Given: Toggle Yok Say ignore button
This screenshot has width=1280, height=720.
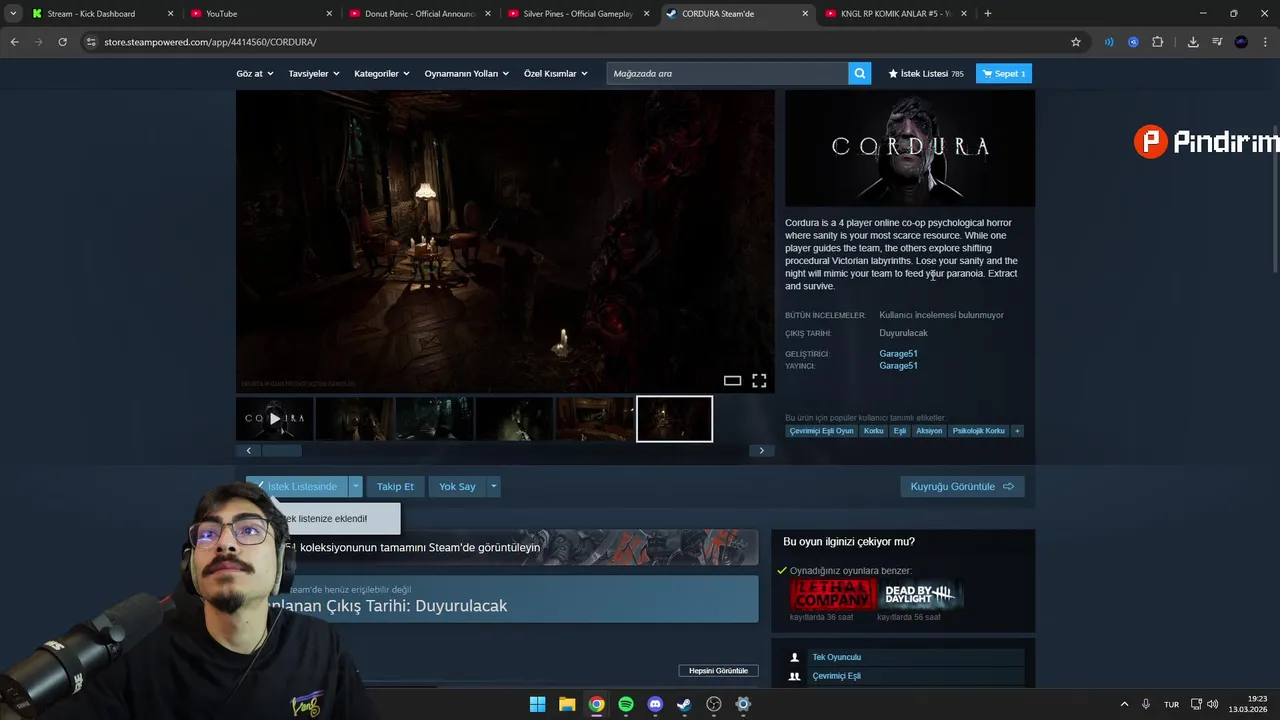Looking at the screenshot, I should pyautogui.click(x=457, y=486).
